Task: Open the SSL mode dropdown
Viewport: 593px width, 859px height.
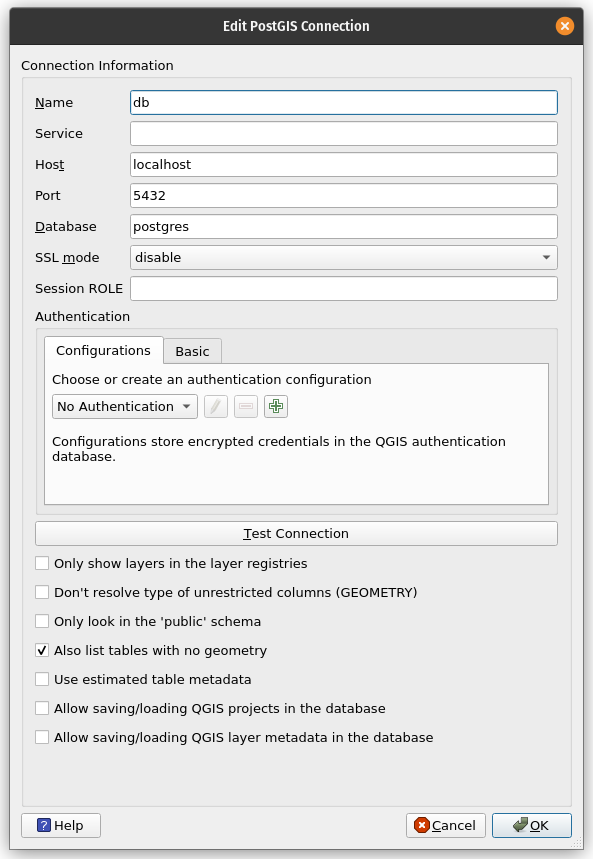Action: [x=344, y=257]
